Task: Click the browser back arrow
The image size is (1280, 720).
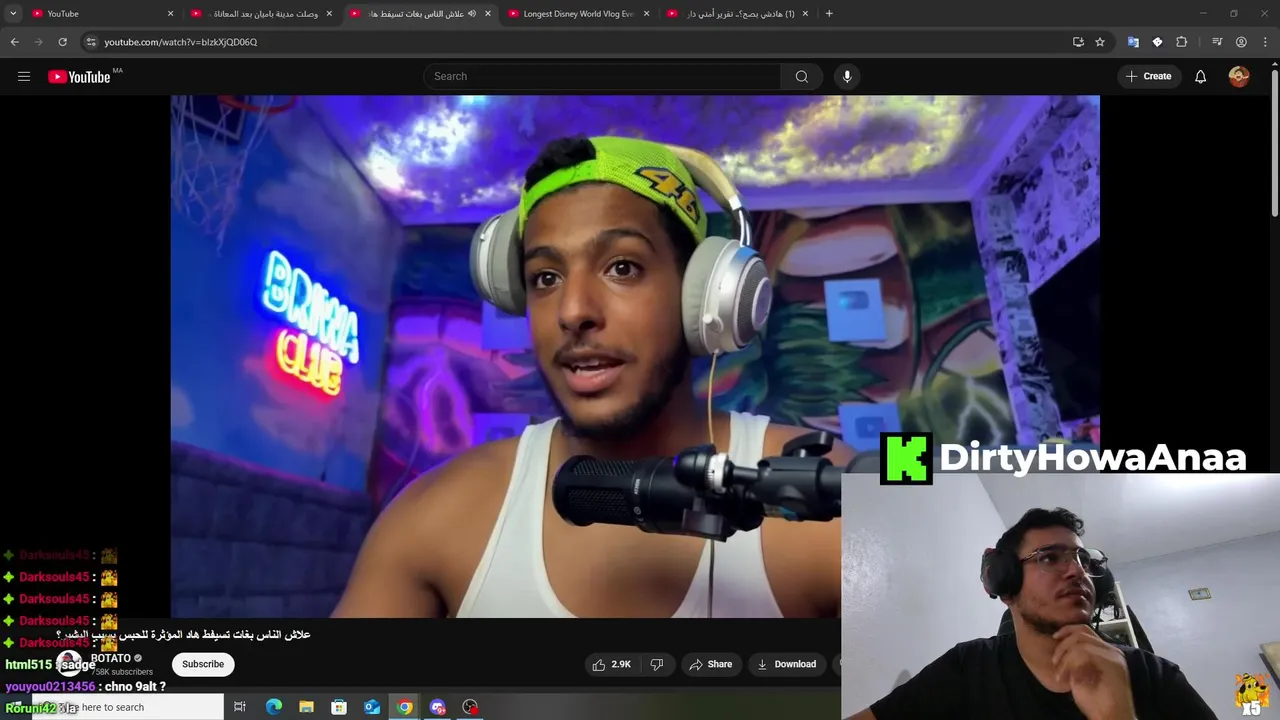Action: (15, 42)
